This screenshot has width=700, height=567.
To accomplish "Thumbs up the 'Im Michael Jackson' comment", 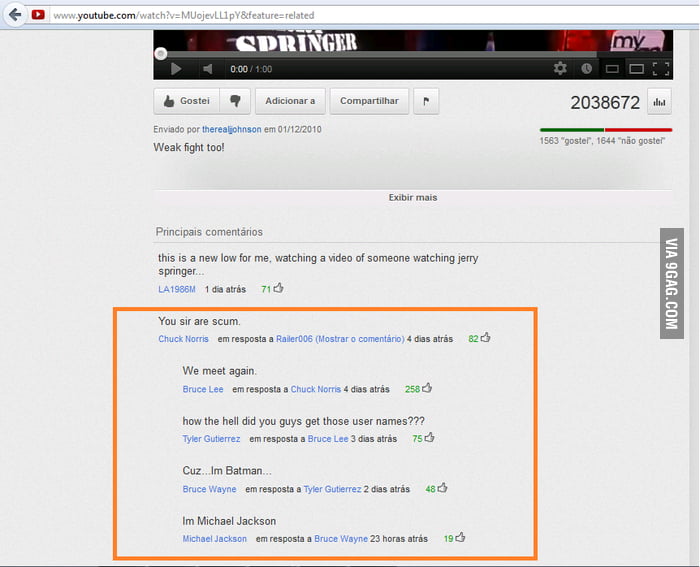I will [460, 537].
